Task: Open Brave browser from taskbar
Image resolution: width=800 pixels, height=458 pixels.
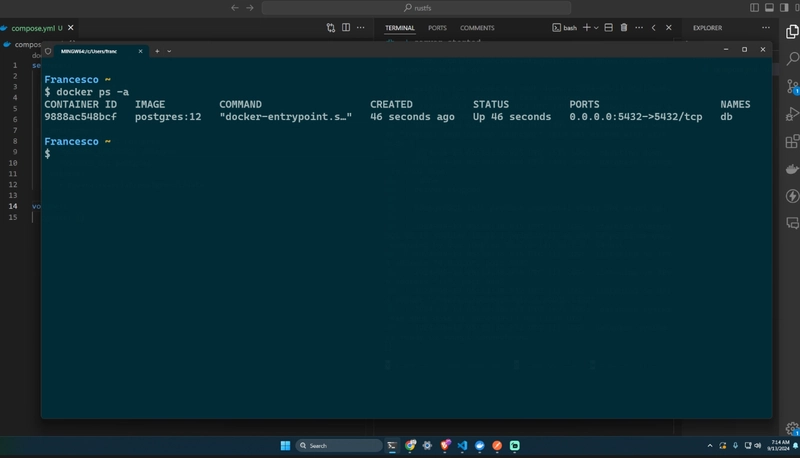Action: [445, 446]
